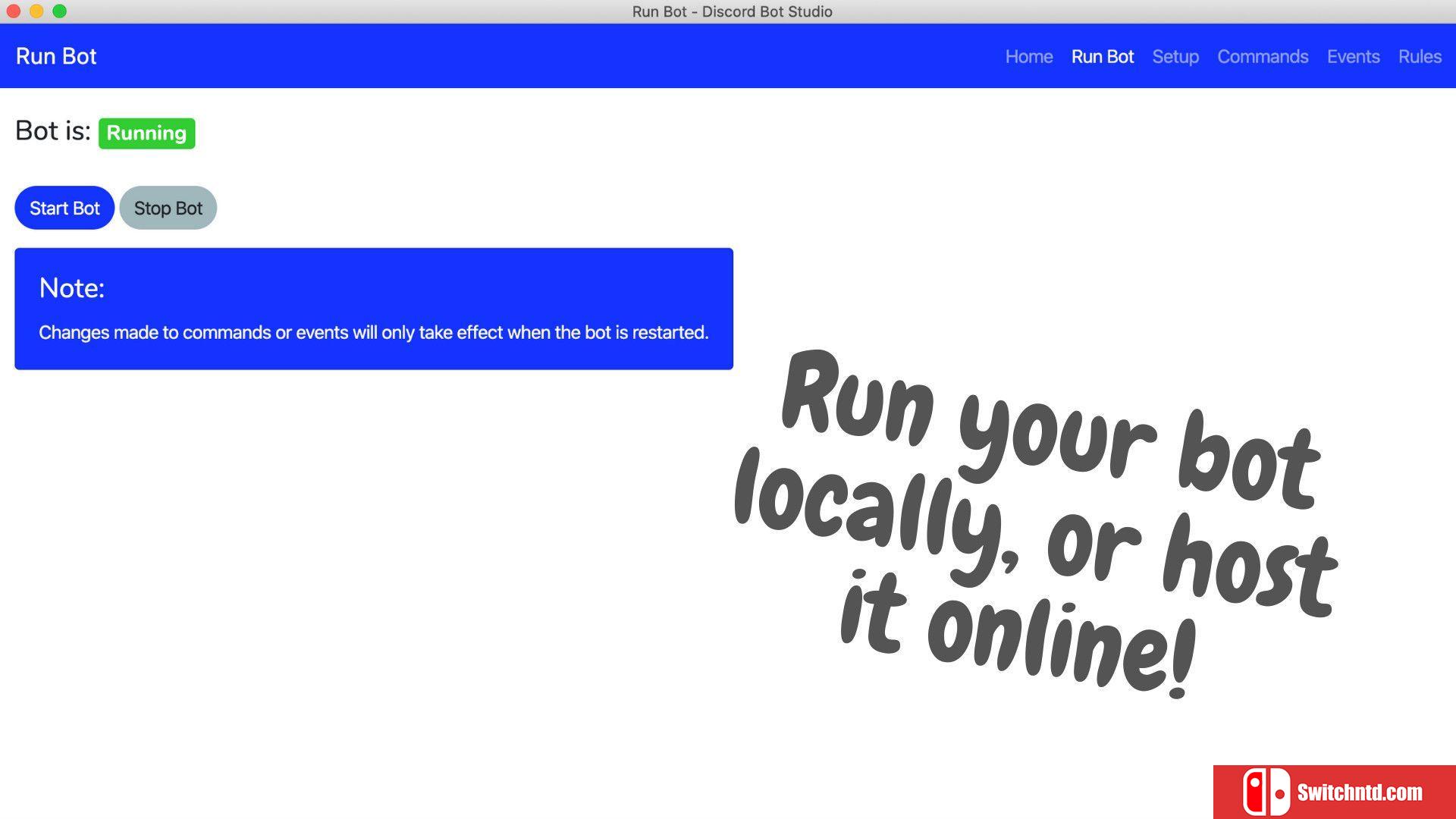Click the 'Note:' heading
The height and width of the screenshot is (819, 1456).
[x=71, y=288]
